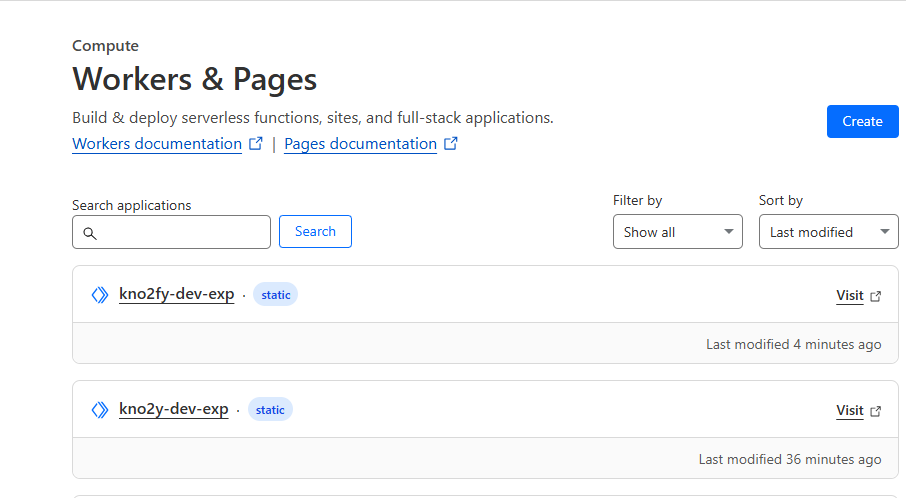Open the Sort by Last modified dropdown

click(x=828, y=232)
